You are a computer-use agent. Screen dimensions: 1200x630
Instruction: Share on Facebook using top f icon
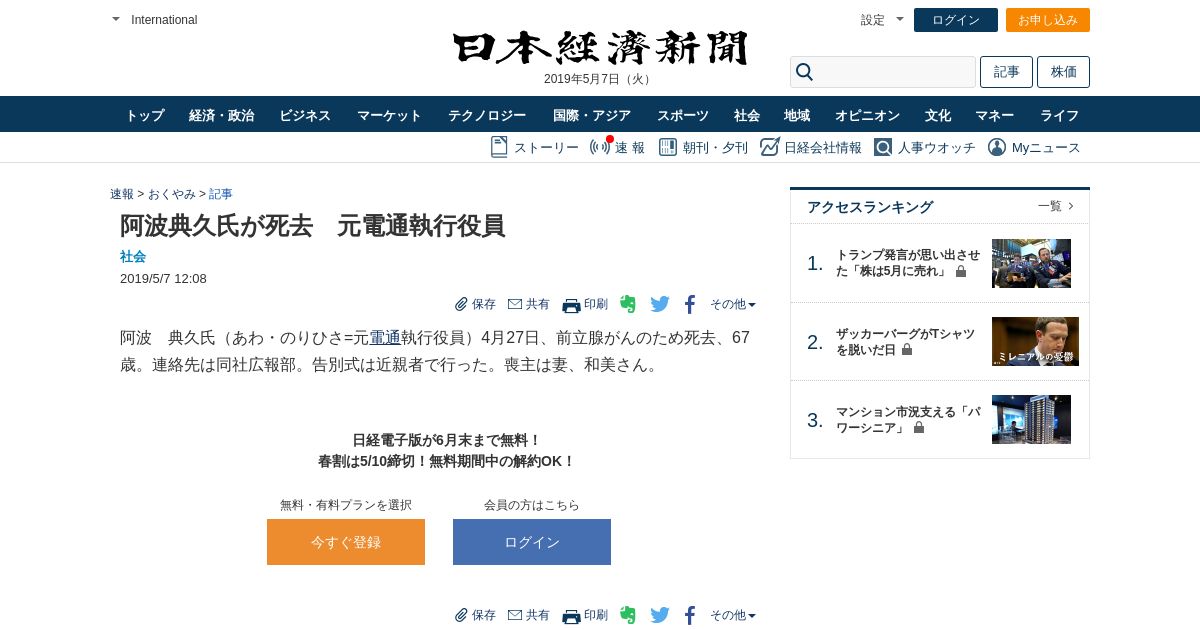tap(690, 304)
